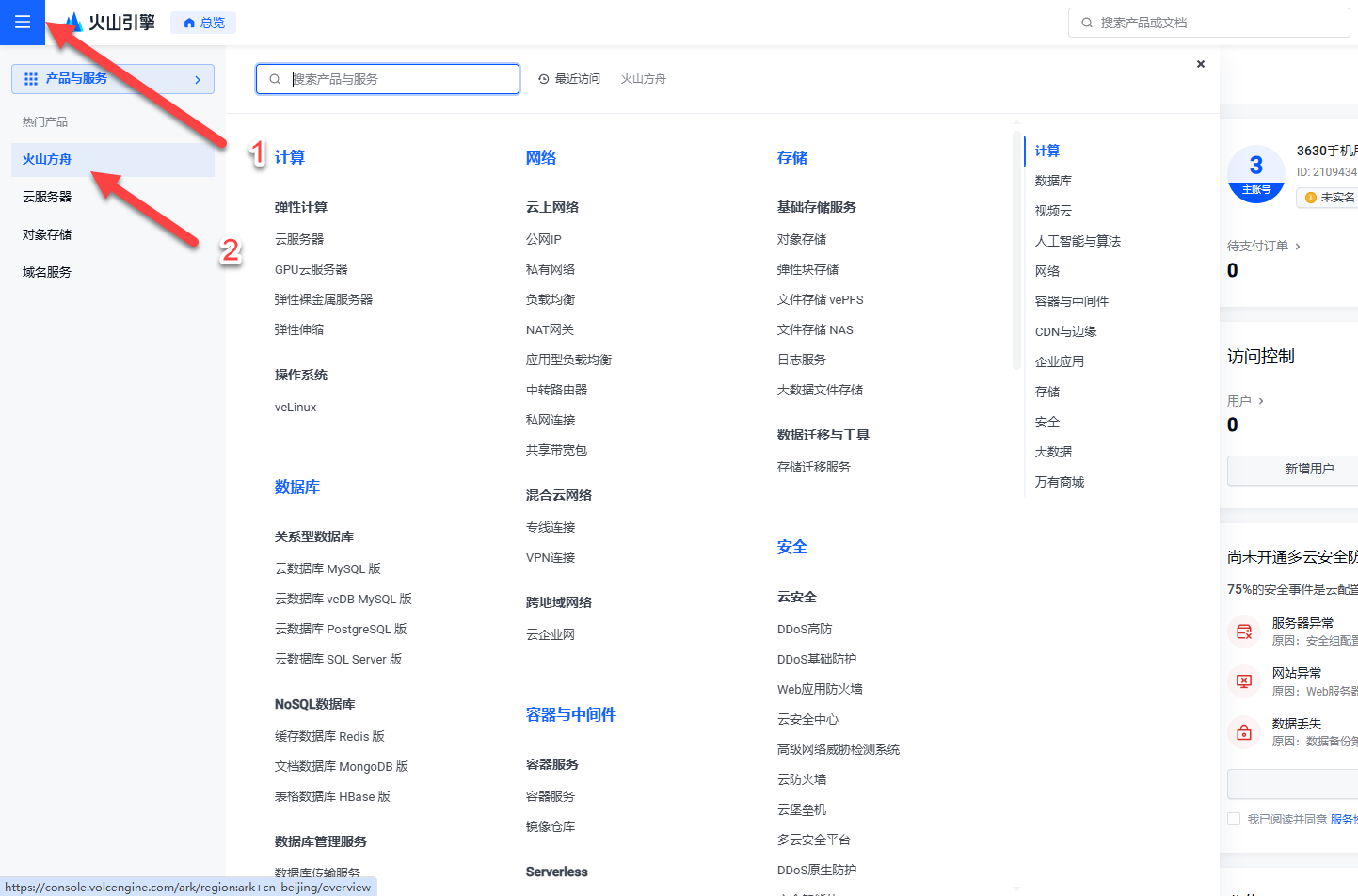The height and width of the screenshot is (896, 1358).
Task: Click the red server icon beside 服务器异常
Action: point(1243,631)
